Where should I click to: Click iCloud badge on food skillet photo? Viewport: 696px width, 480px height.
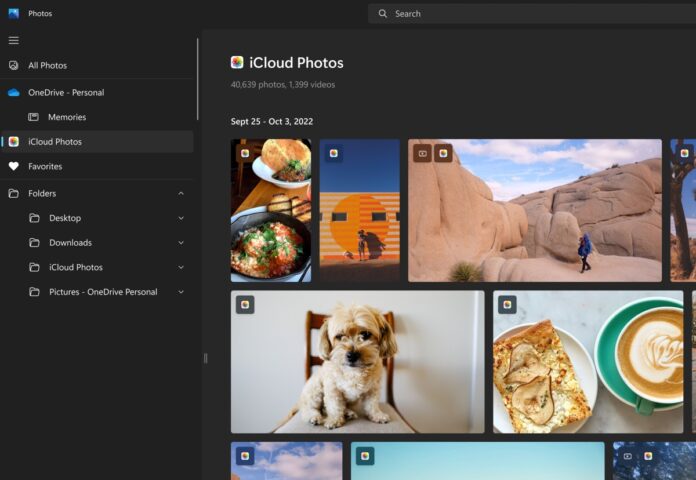pyautogui.click(x=245, y=153)
